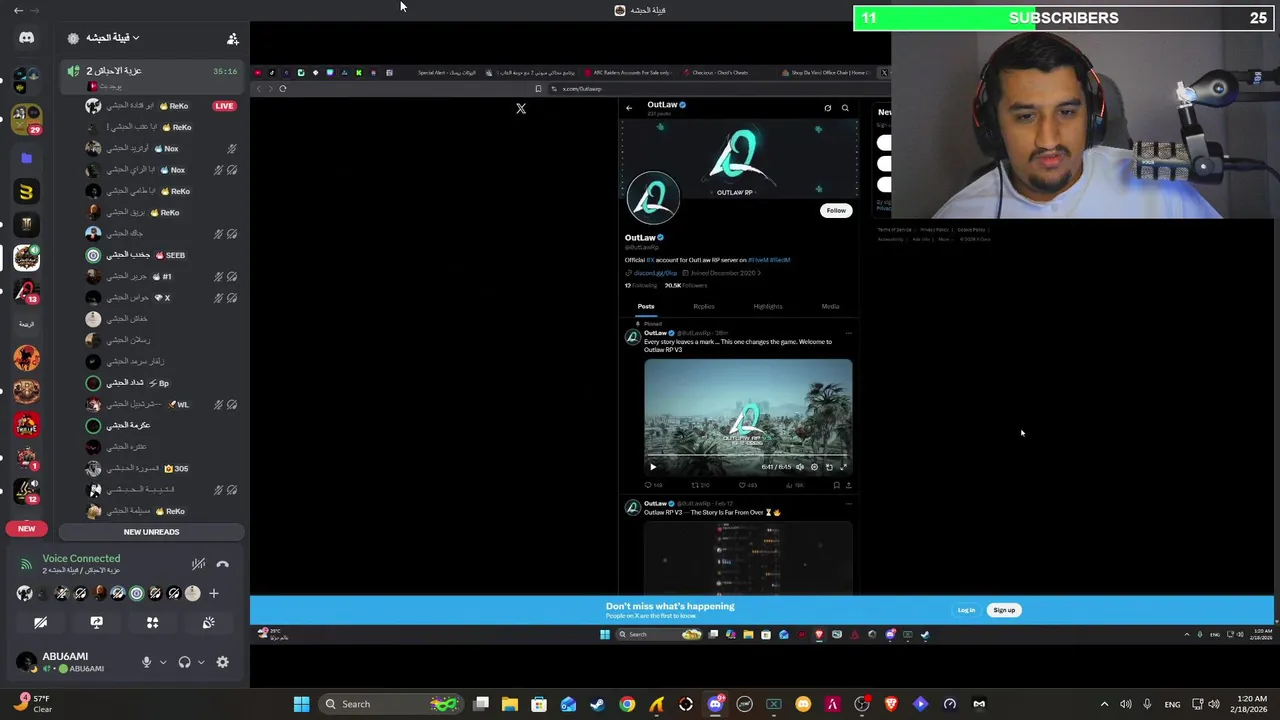Click the NEW UNREADS banner

pyautogui.click(x=151, y=532)
